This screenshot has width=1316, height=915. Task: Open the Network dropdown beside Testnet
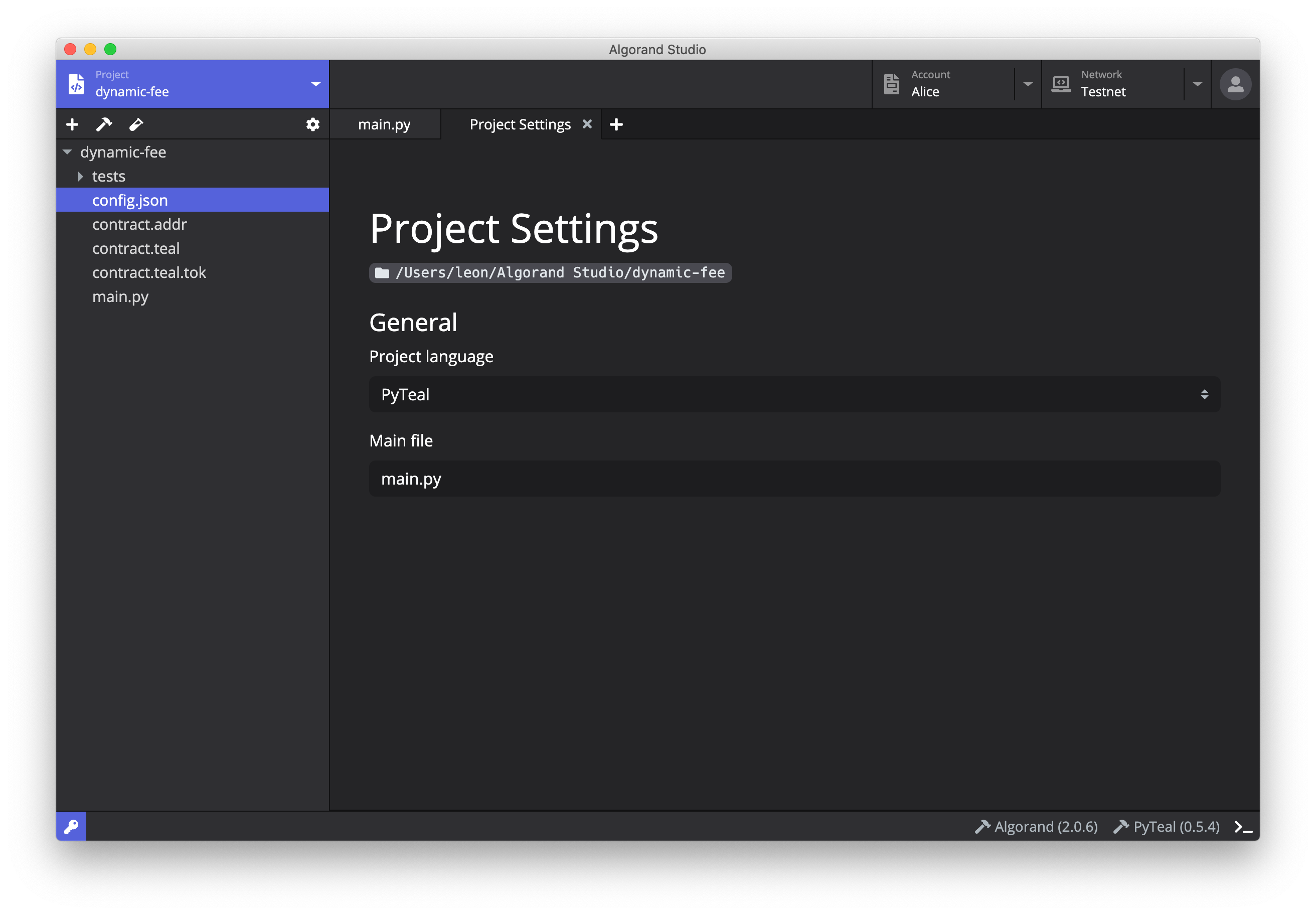[1197, 84]
